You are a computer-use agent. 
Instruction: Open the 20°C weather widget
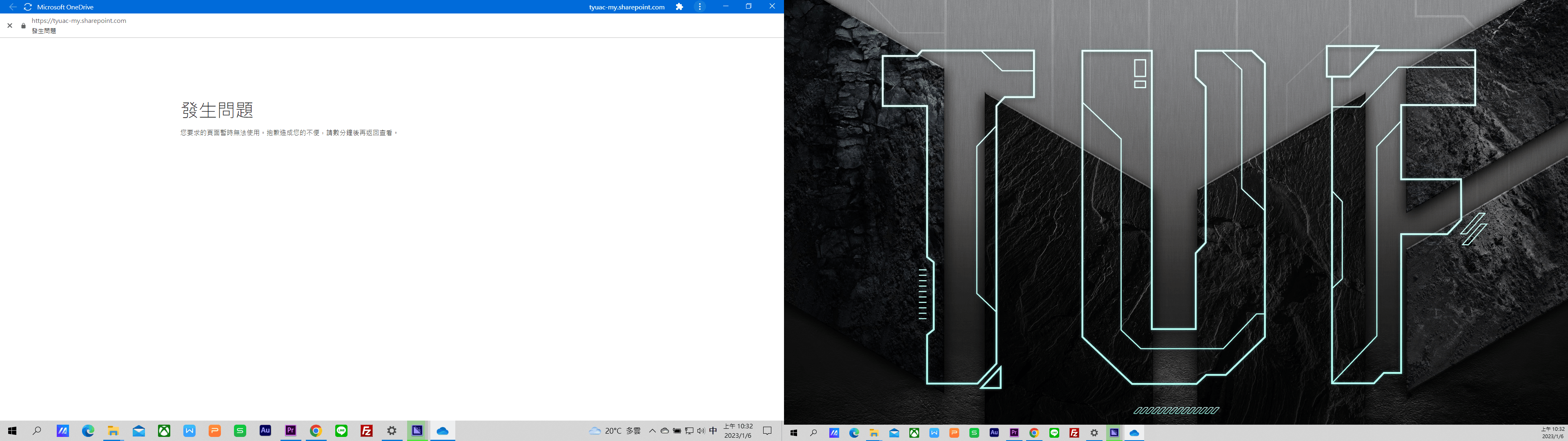[x=614, y=431]
